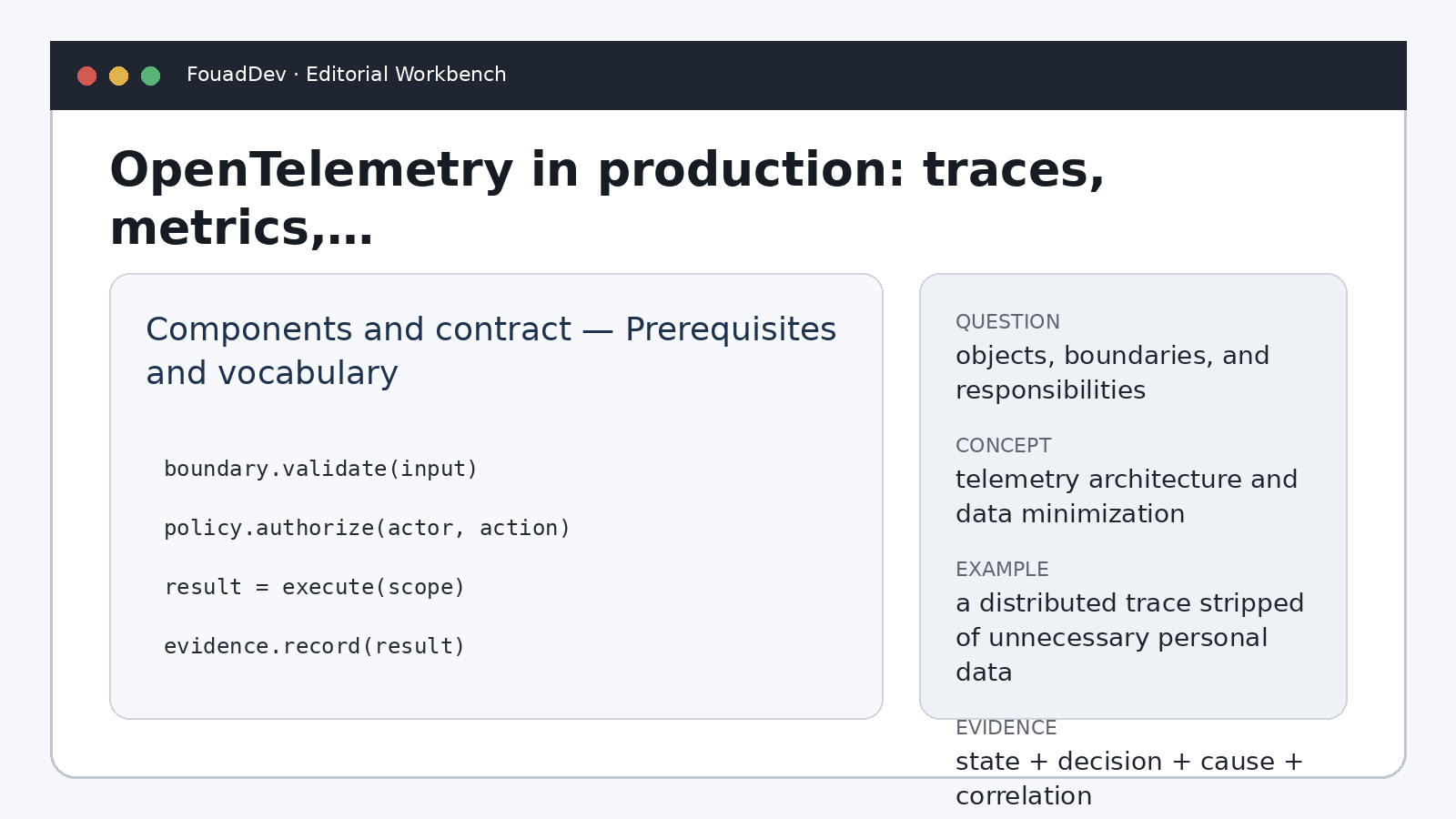The image size is (1456, 819).
Task: Click the evidence.record(result) code line
Action: coord(314,646)
